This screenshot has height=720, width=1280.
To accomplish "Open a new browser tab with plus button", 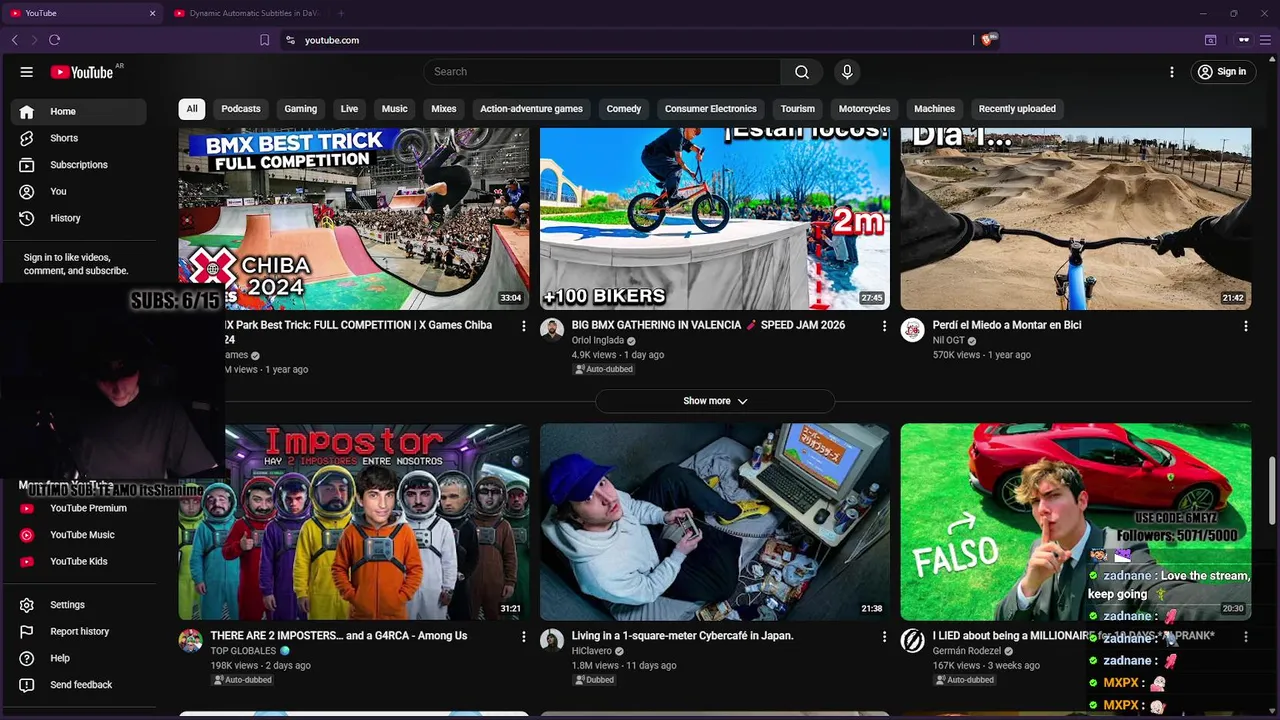I will [341, 13].
